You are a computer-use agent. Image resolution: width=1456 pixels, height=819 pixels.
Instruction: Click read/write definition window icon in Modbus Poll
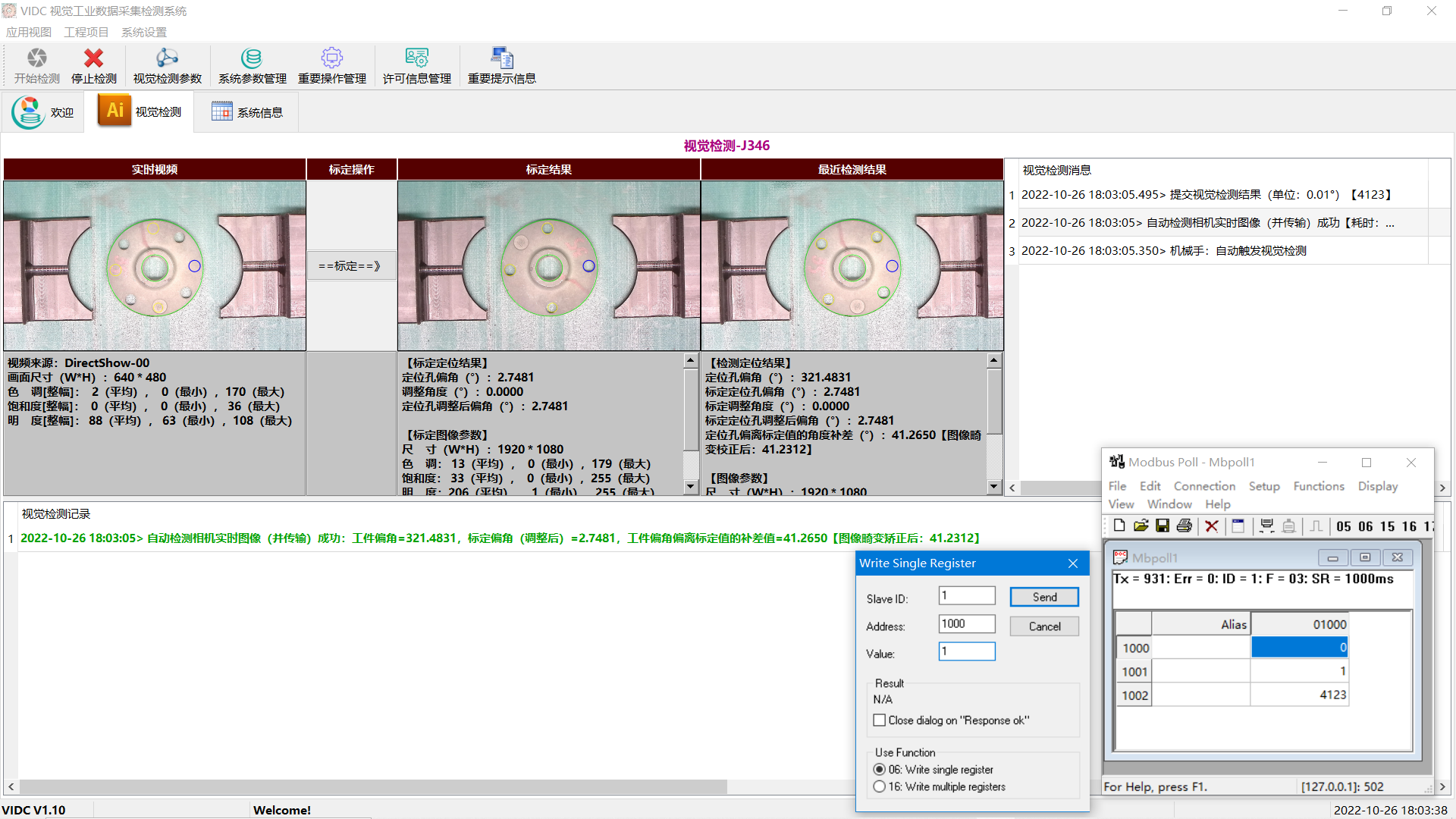point(1238,526)
